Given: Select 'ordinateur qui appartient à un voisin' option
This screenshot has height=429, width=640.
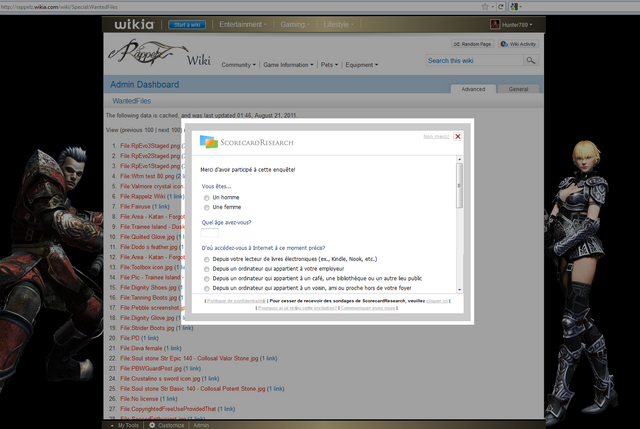Looking at the screenshot, I should click(207, 289).
